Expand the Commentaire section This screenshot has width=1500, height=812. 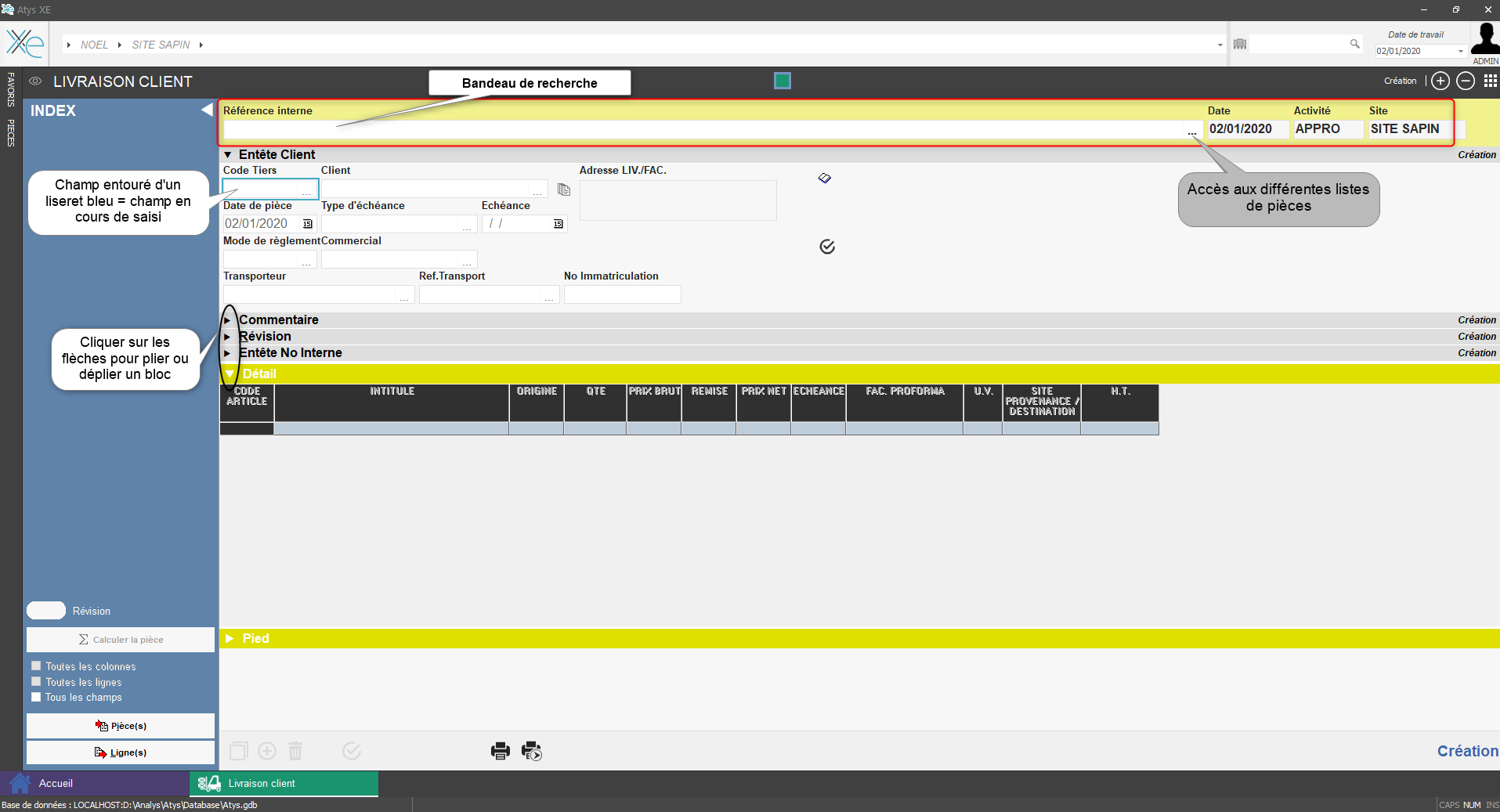point(227,320)
